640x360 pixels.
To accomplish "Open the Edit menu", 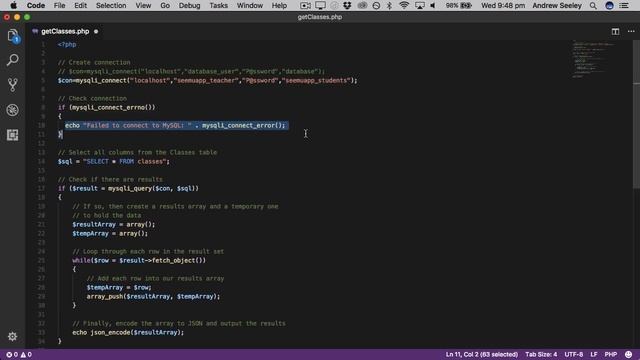I will tap(80, 6).
